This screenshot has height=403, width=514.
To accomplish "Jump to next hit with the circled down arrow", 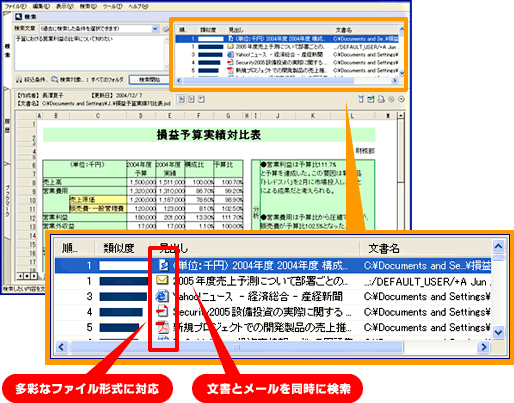I will click(x=401, y=99).
